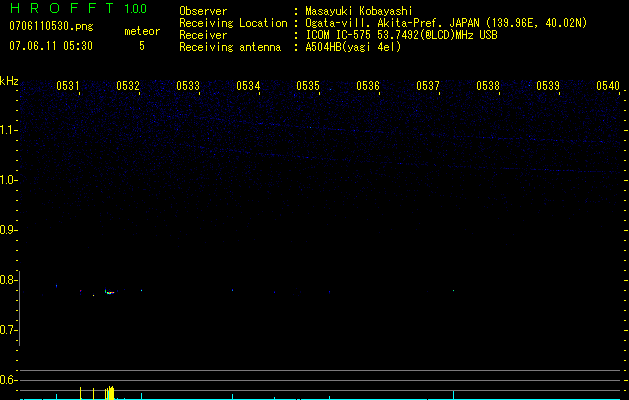Click the HROFFT 1.0.0 title text

[78, 8]
